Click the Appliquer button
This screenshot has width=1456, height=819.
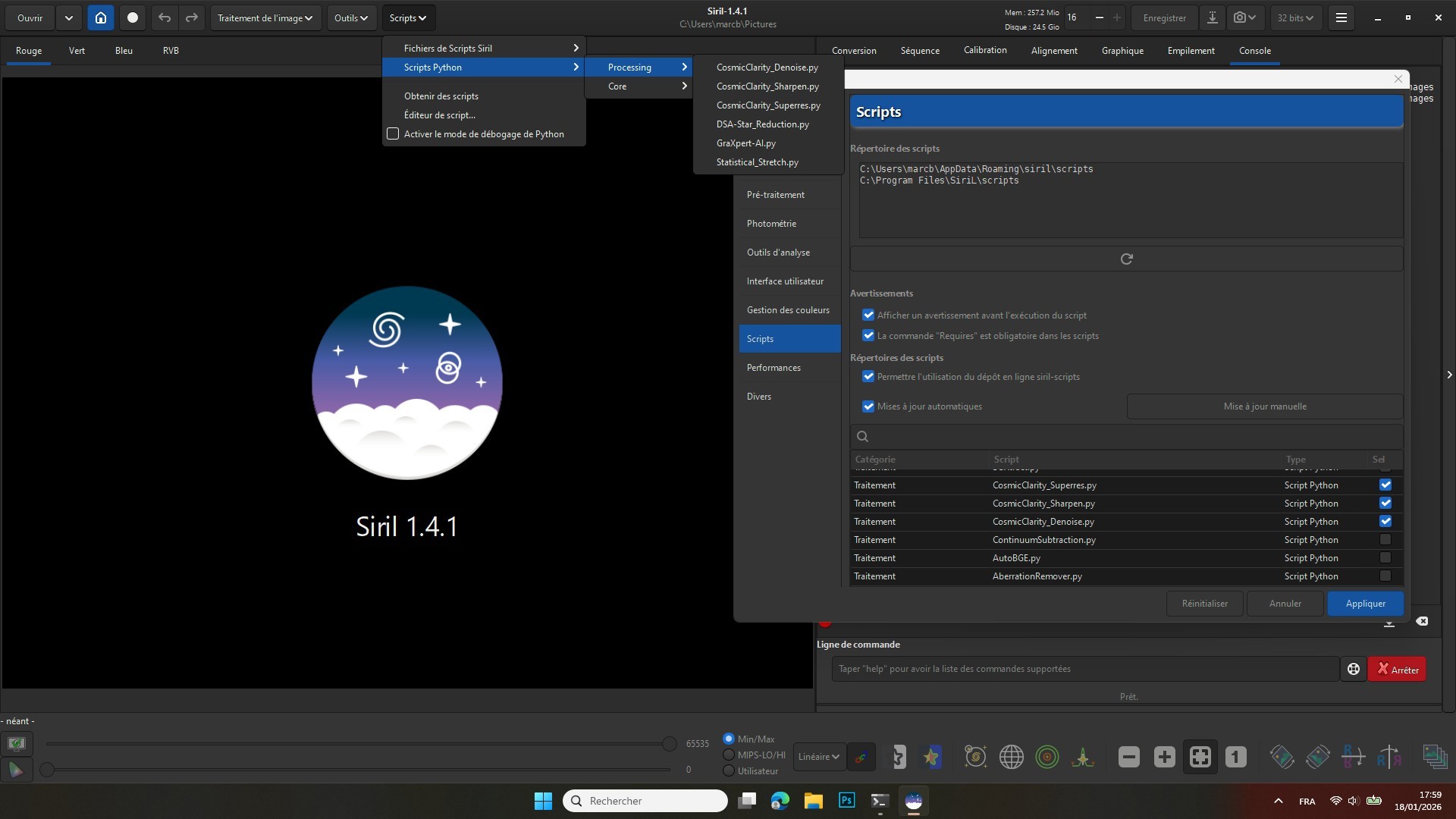1365,604
